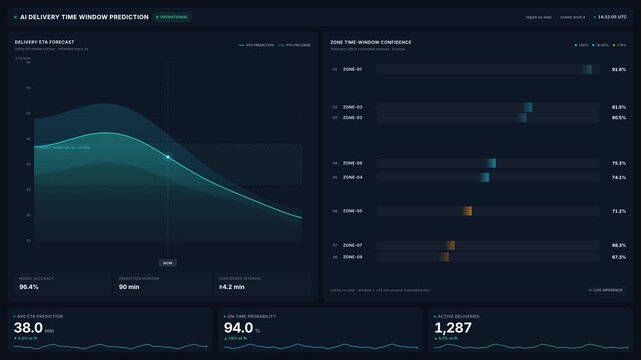641x360 pixels.
Task: Click the Model Accuracy 96.4% stat card
Action: tap(62, 284)
